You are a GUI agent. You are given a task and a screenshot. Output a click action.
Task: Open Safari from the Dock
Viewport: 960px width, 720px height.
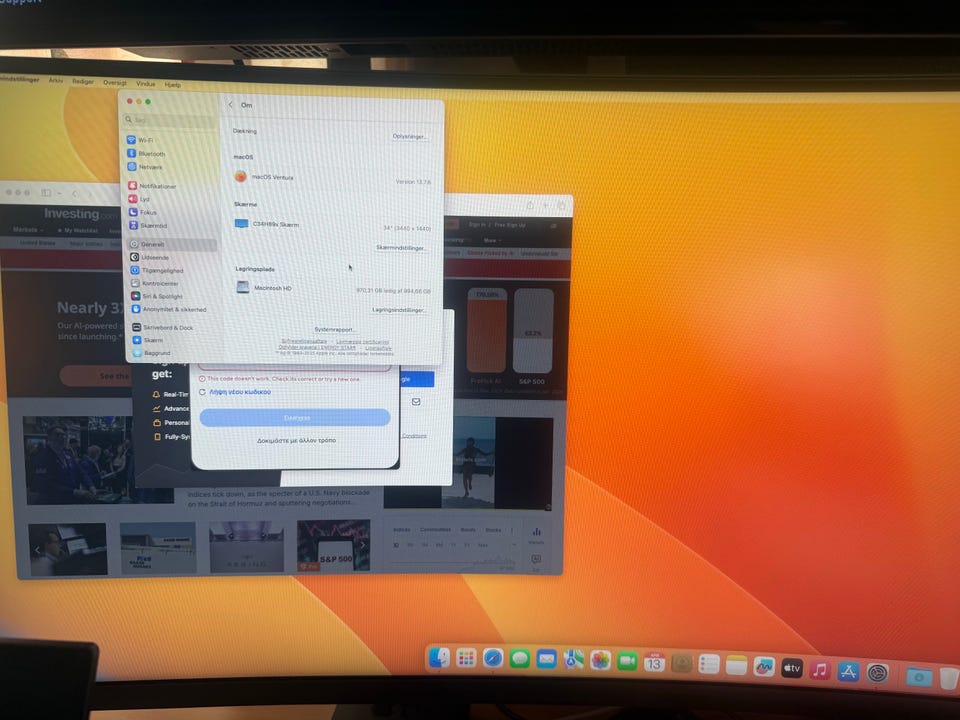coord(493,659)
